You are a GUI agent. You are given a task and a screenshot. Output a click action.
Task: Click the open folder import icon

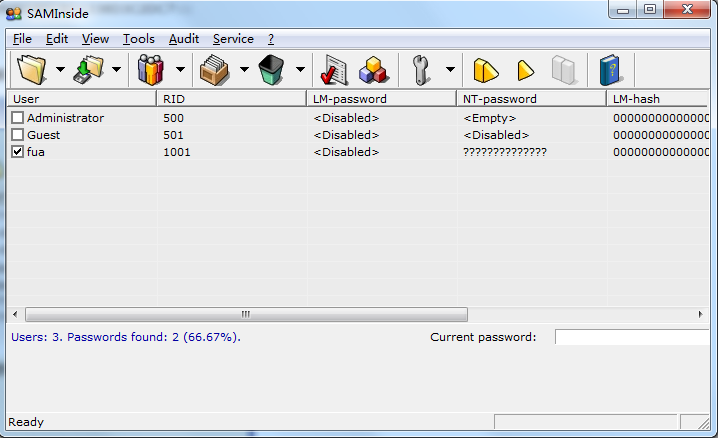pos(32,70)
